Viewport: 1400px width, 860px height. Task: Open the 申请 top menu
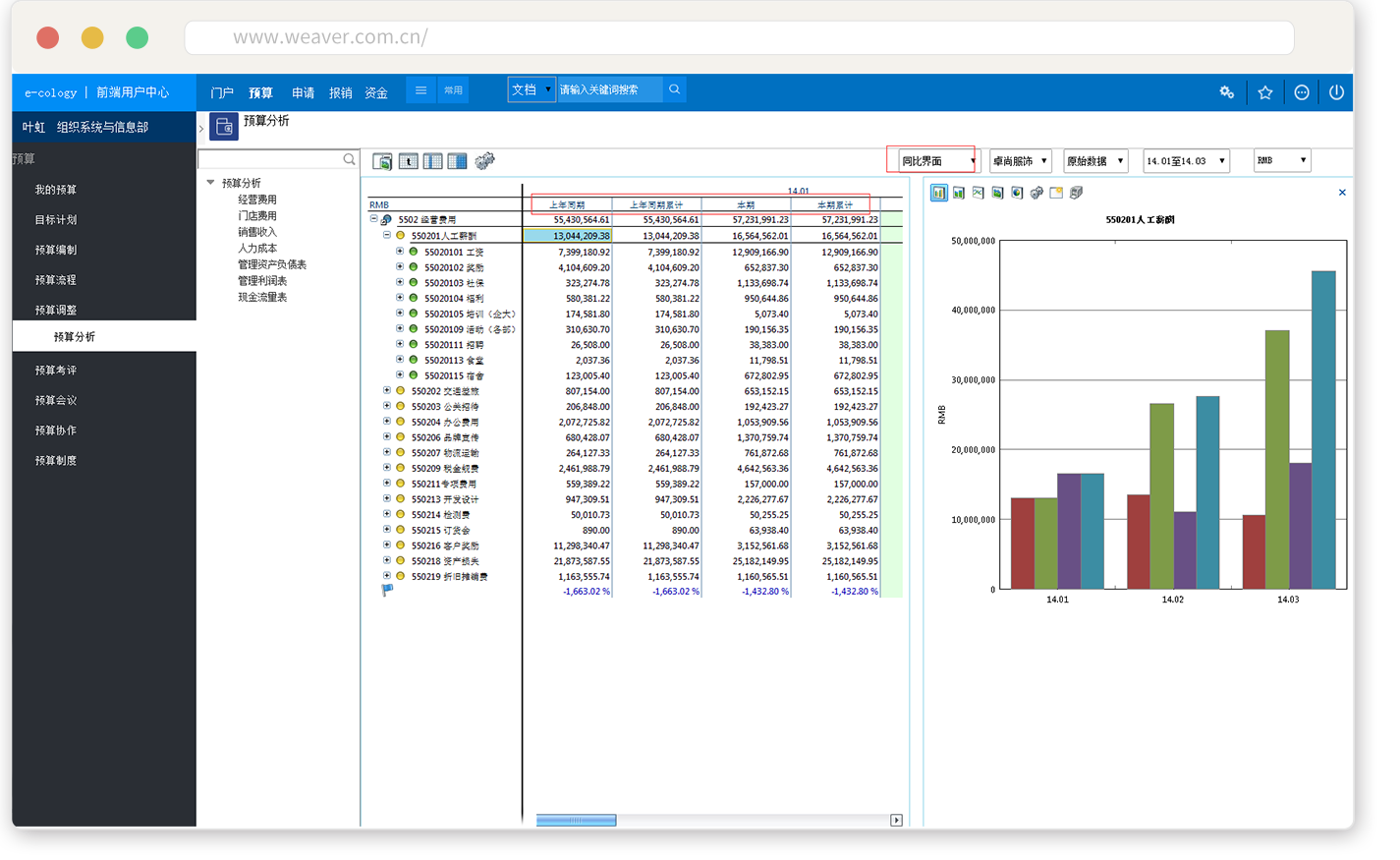pyautogui.click(x=303, y=92)
